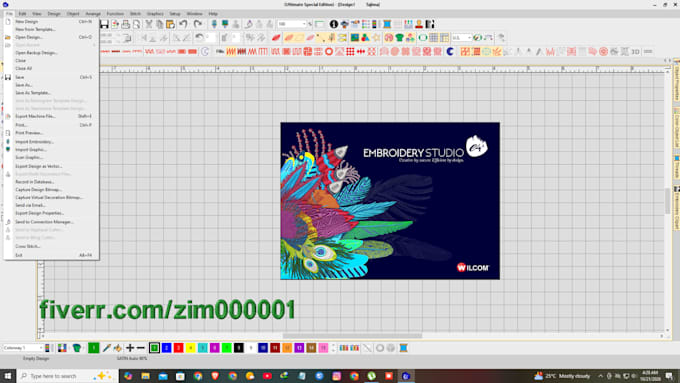
Task: Click the black info circle toolbar icon
Action: [x=333, y=24]
